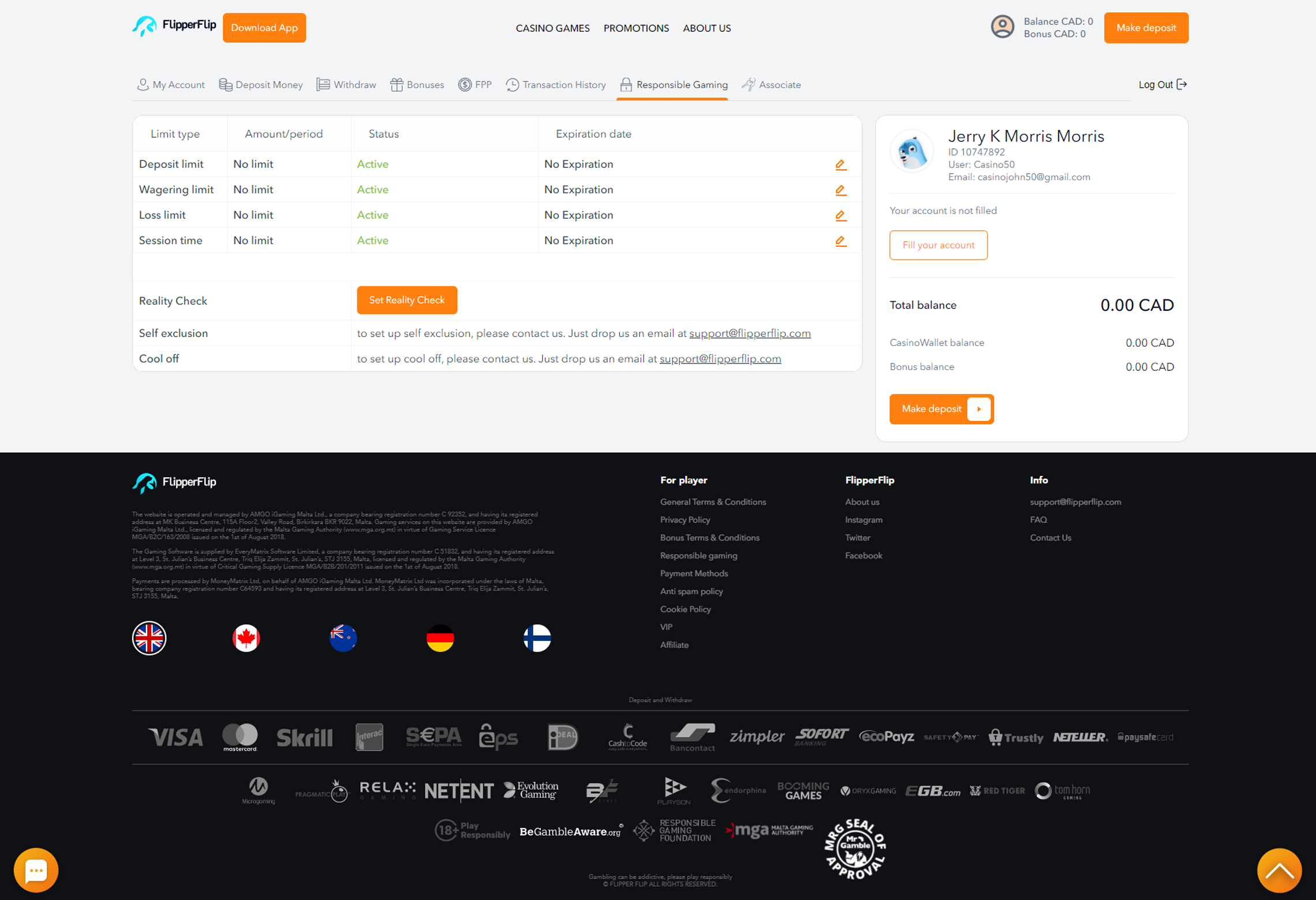Open the FAQ link
Screen dimensions: 1316x900
point(1038,520)
